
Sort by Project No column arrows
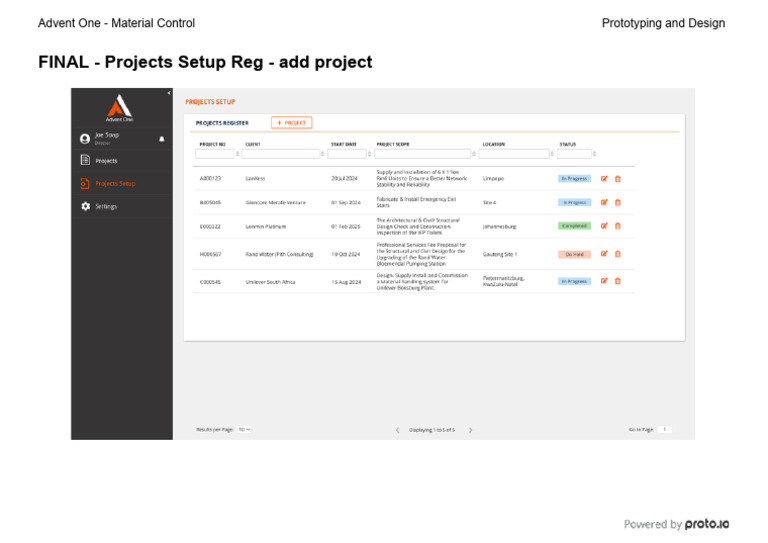pos(238,154)
